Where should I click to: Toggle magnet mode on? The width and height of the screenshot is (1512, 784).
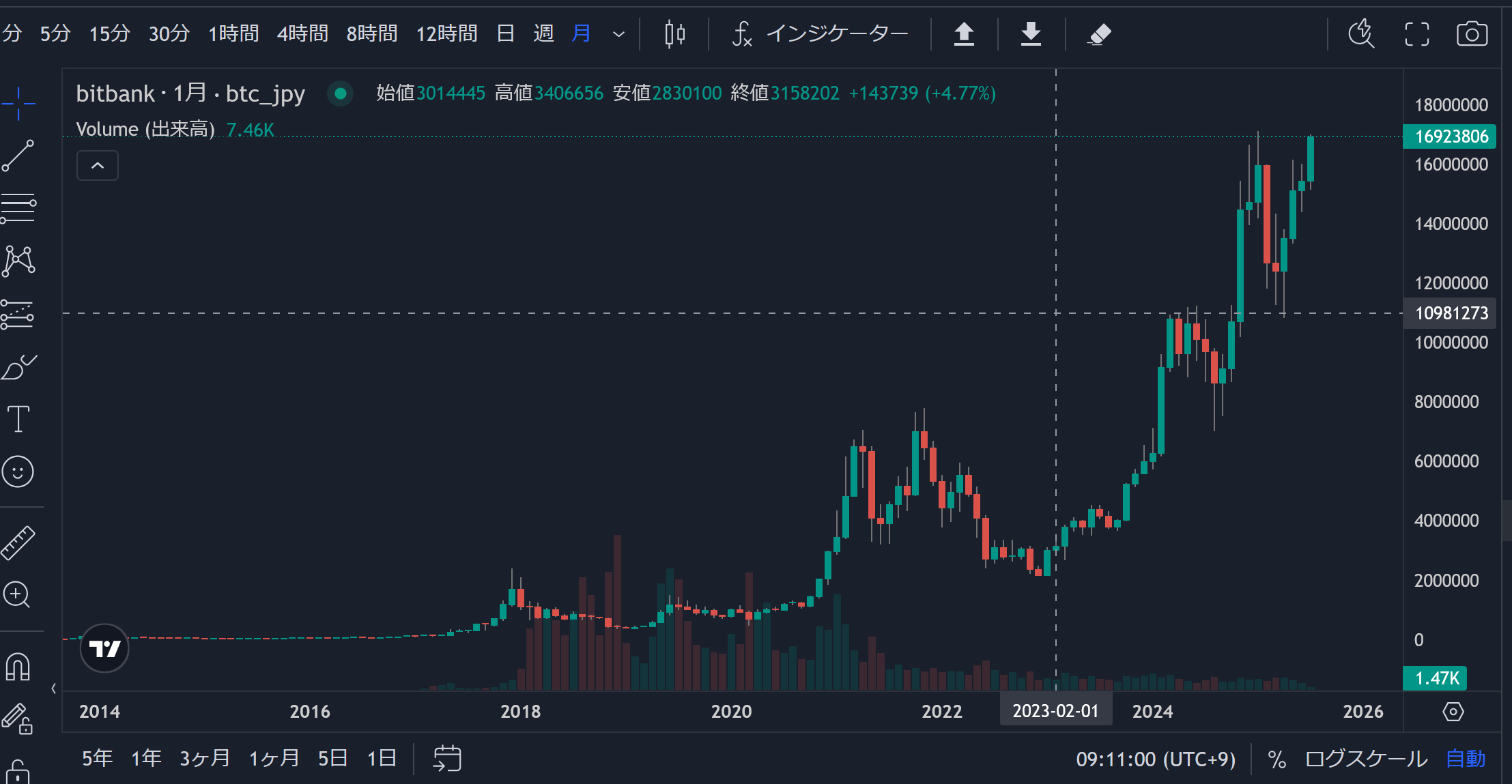click(18, 667)
